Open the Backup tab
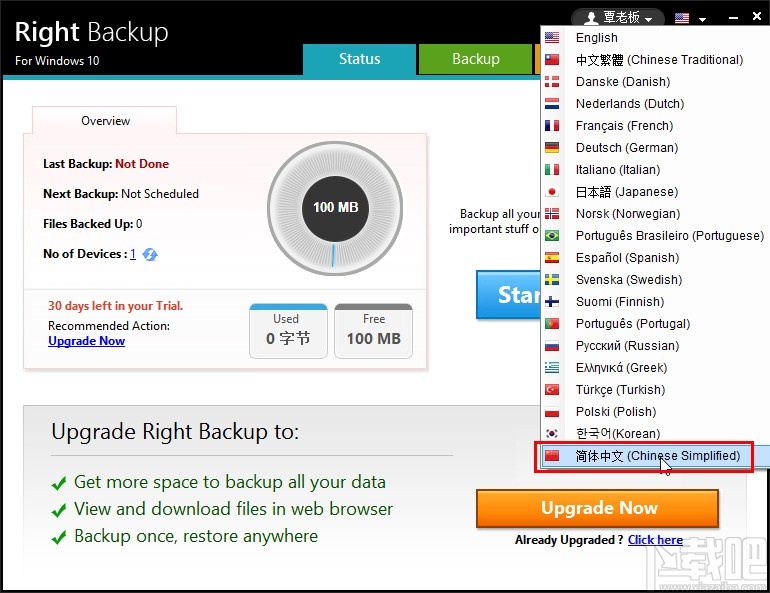Viewport: 770px width, 593px height. point(475,59)
